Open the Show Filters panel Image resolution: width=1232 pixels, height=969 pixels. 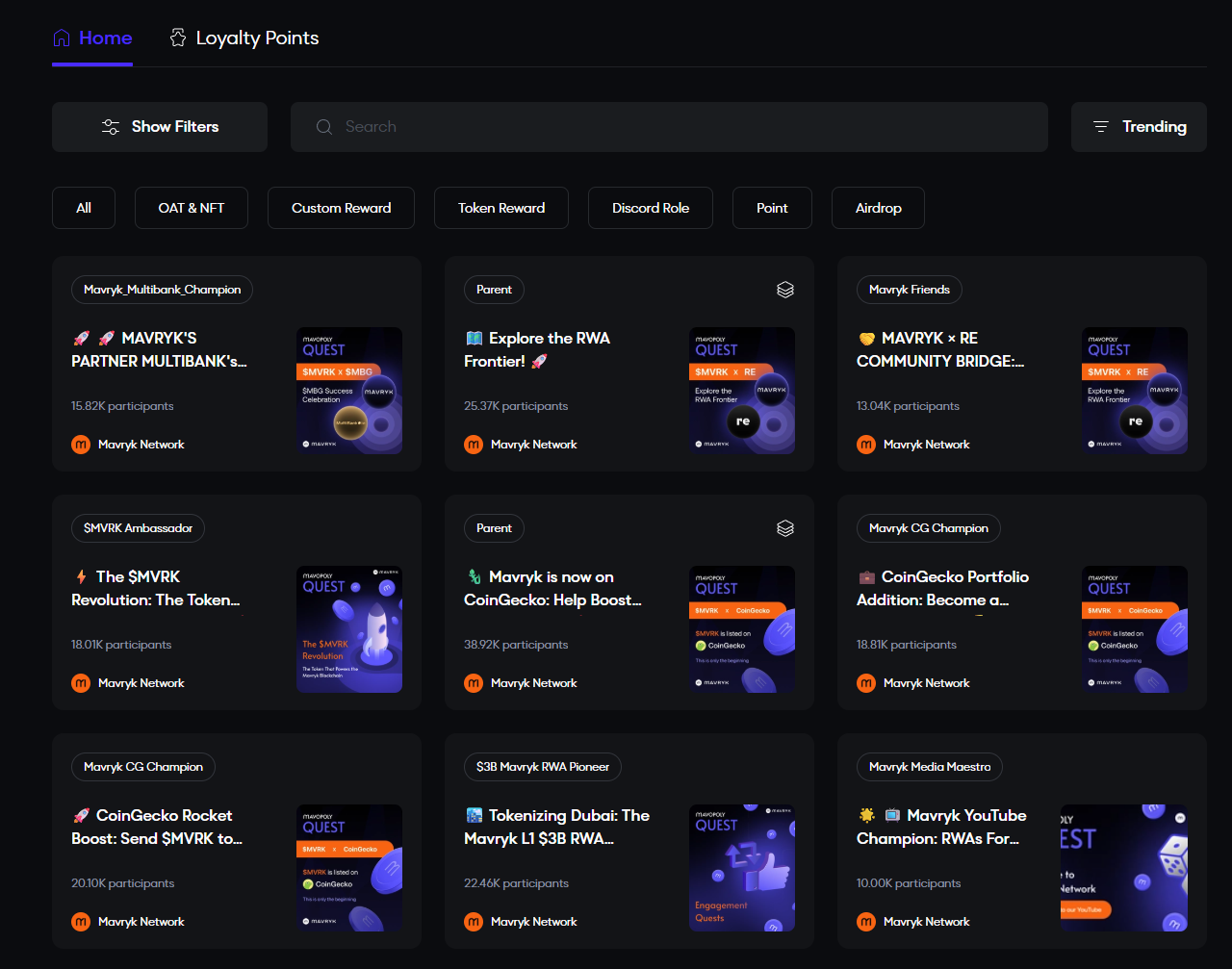[x=159, y=126]
